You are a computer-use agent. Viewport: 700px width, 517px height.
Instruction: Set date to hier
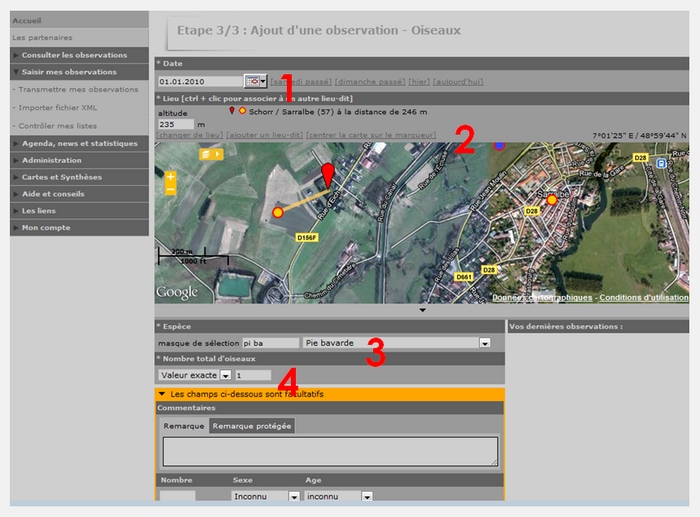point(419,82)
